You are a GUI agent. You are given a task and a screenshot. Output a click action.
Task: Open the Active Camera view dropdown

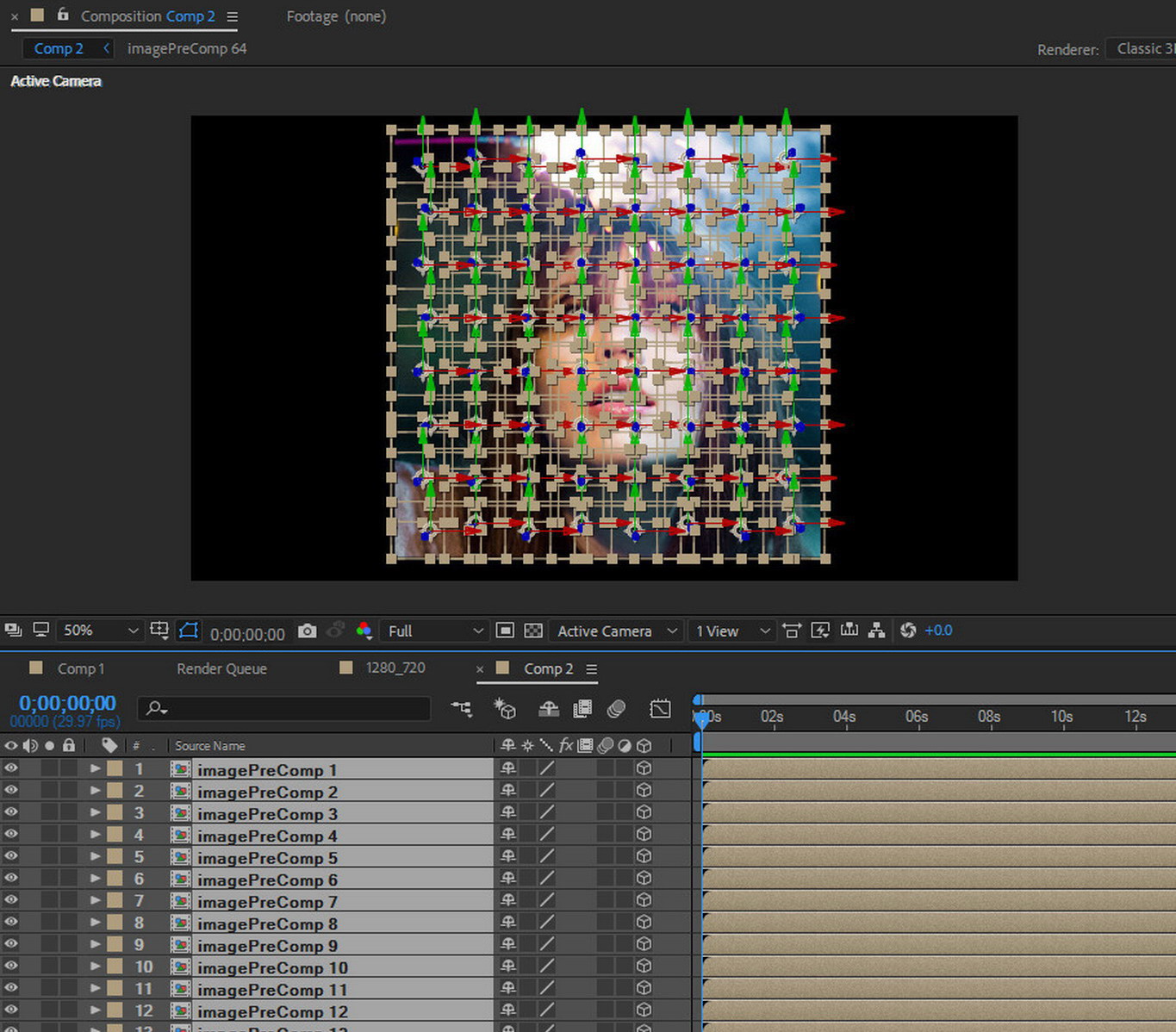pyautogui.click(x=617, y=631)
